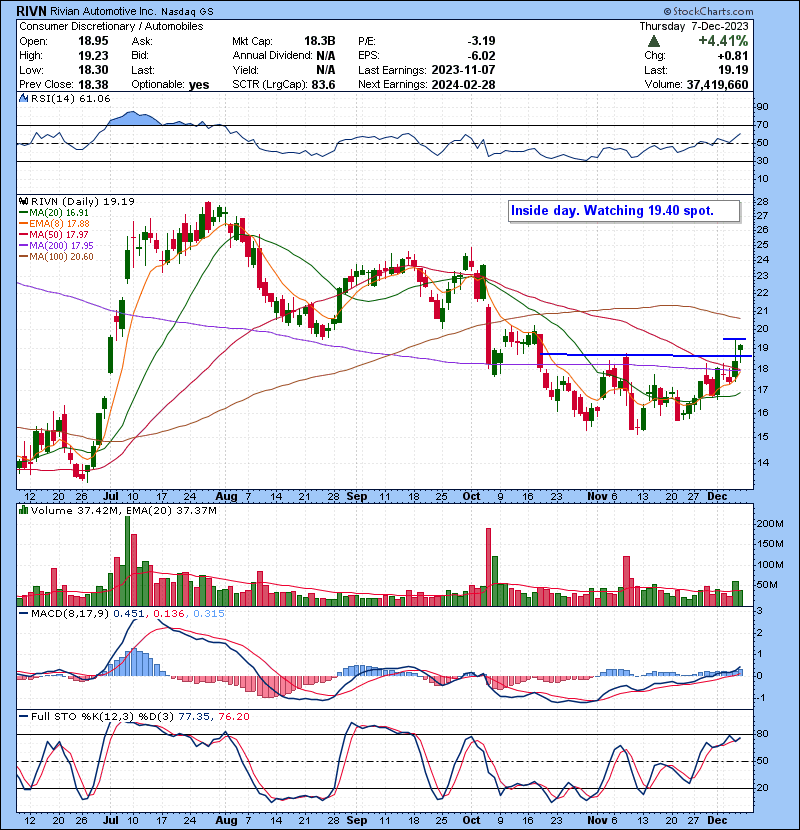The height and width of the screenshot is (830, 800).
Task: Click the Volume figure 37,419,660
Action: pos(717,85)
